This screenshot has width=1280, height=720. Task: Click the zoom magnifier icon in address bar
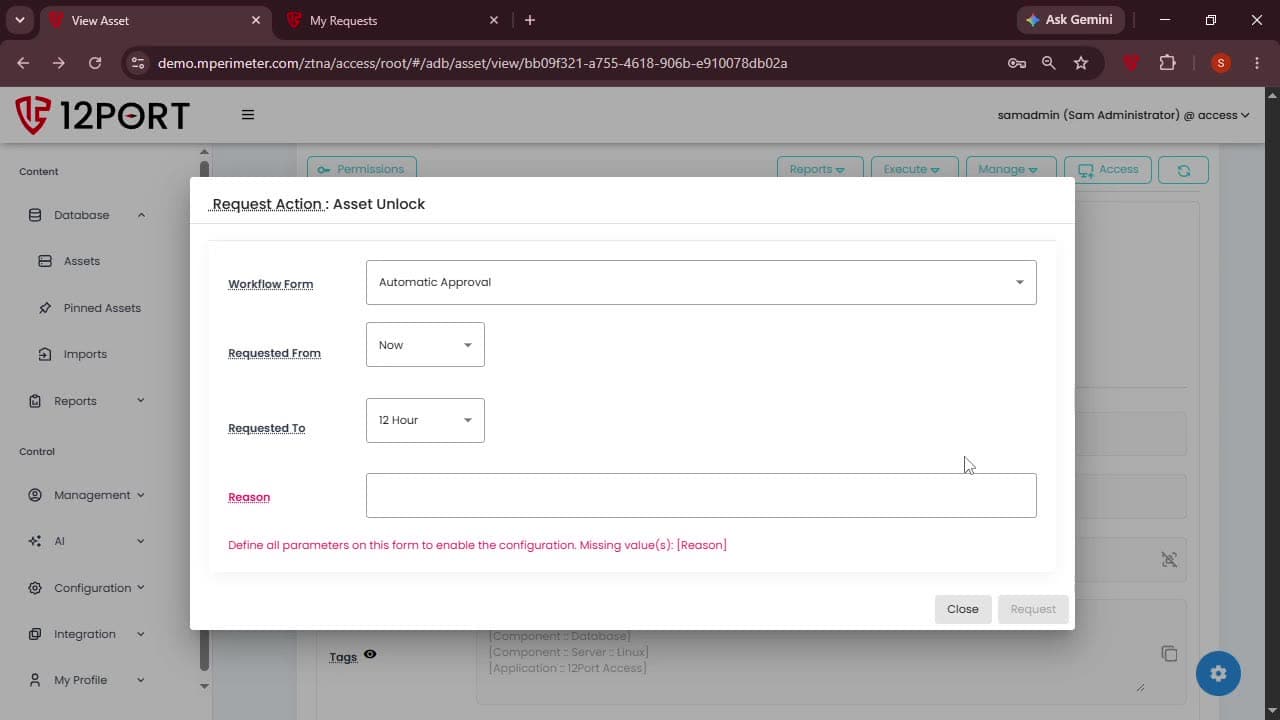click(1048, 63)
